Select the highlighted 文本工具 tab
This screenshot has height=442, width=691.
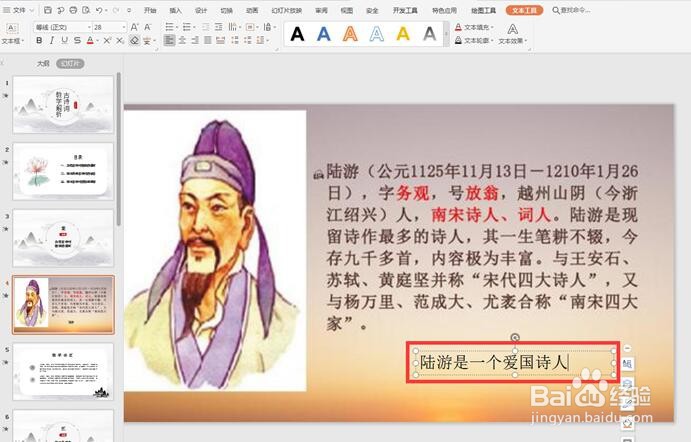pyautogui.click(x=524, y=10)
